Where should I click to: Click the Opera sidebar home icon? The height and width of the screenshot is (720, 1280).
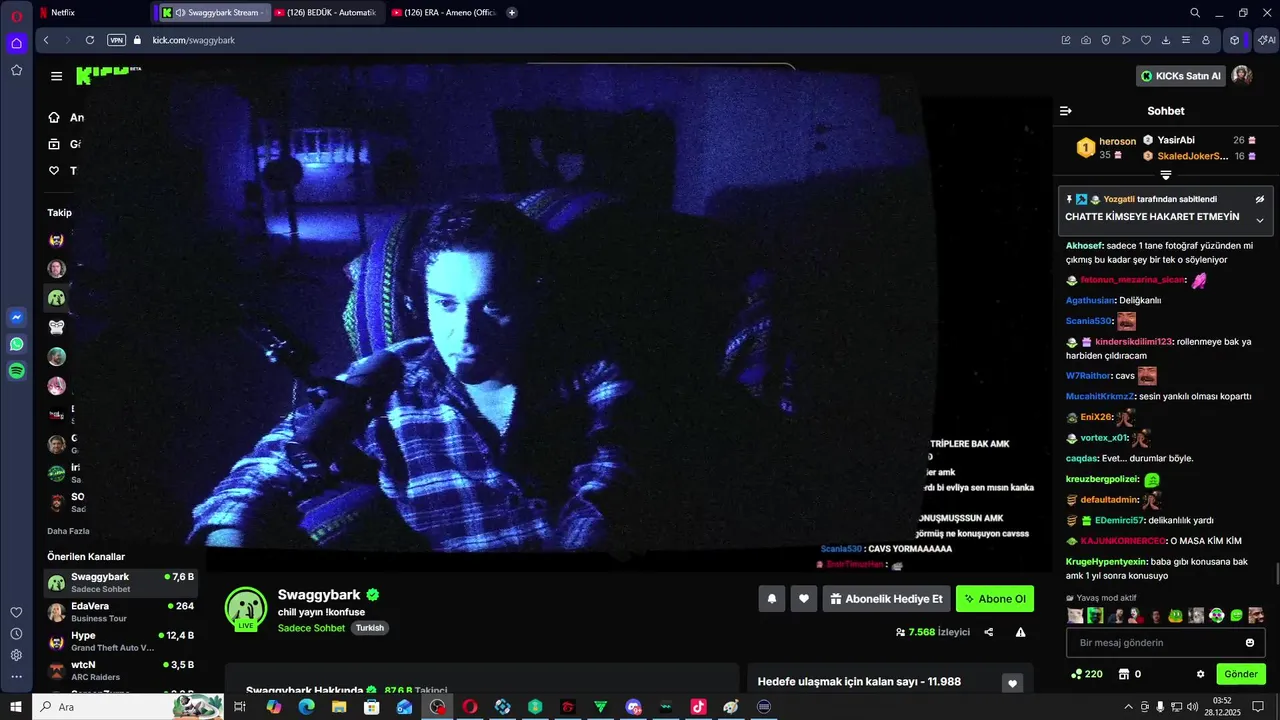pyautogui.click(x=16, y=43)
